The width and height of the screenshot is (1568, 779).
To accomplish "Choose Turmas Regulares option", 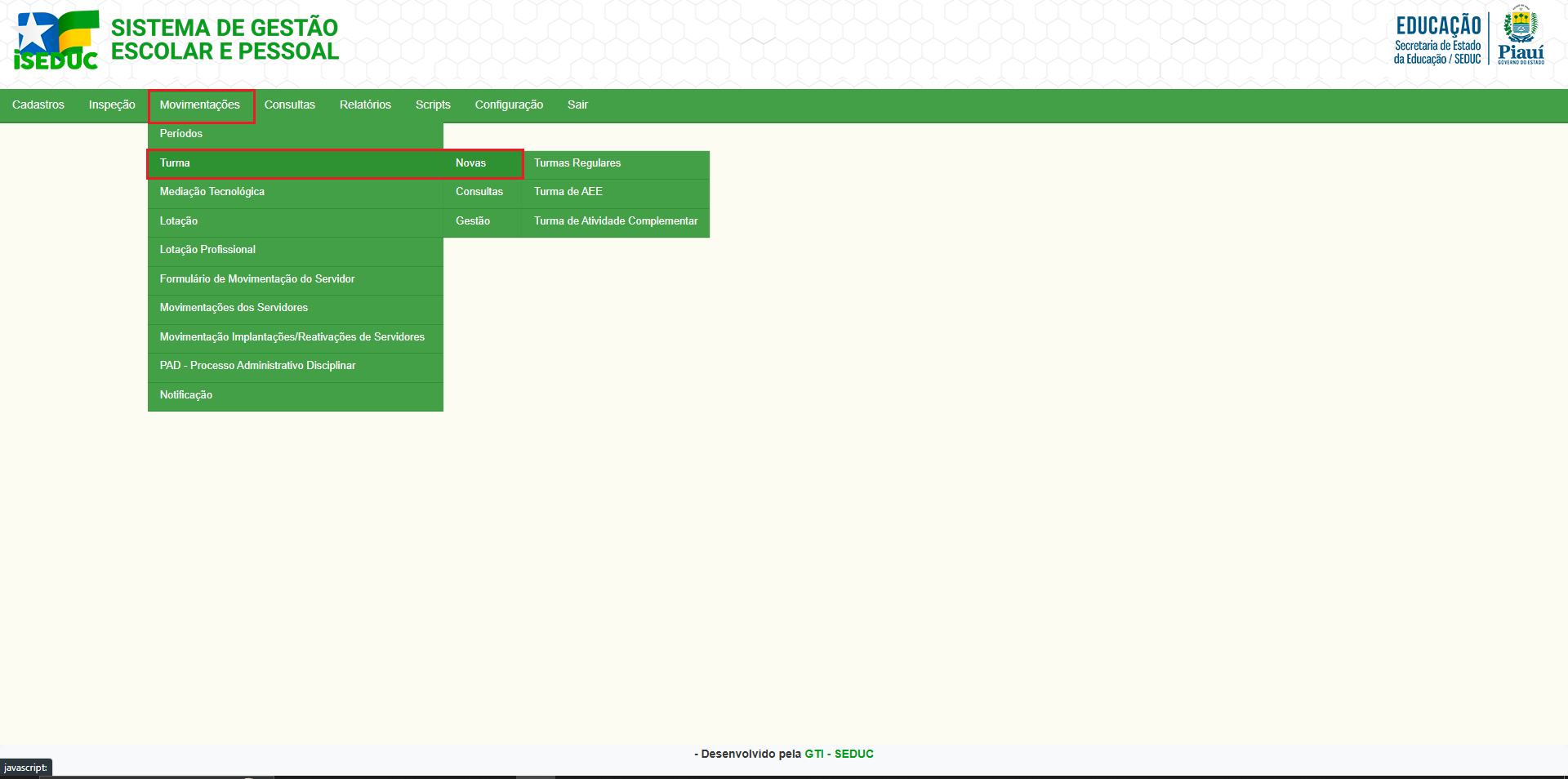I will pyautogui.click(x=577, y=163).
